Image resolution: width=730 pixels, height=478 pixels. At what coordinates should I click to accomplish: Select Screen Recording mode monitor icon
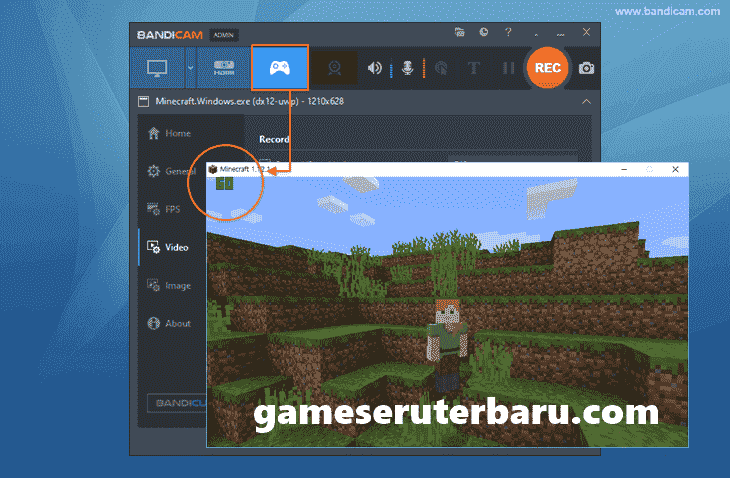coord(157,68)
